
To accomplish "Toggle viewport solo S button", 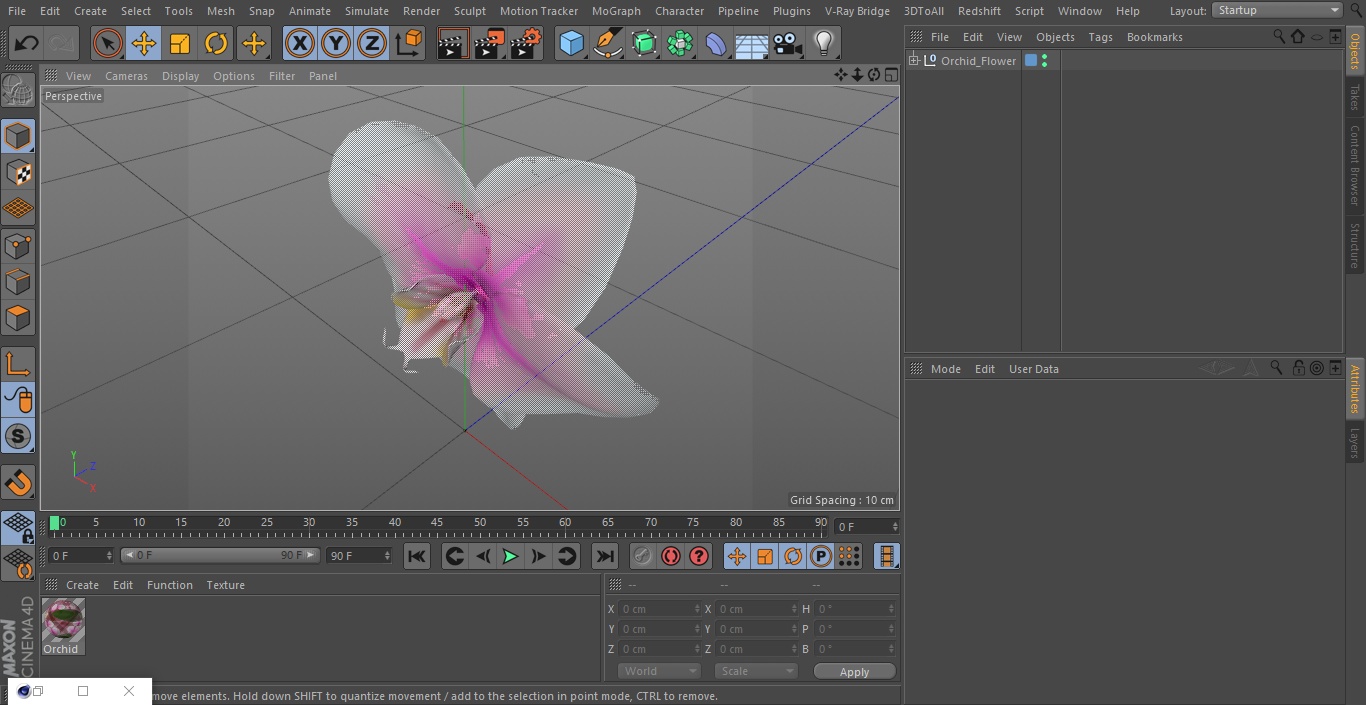I will [18, 436].
